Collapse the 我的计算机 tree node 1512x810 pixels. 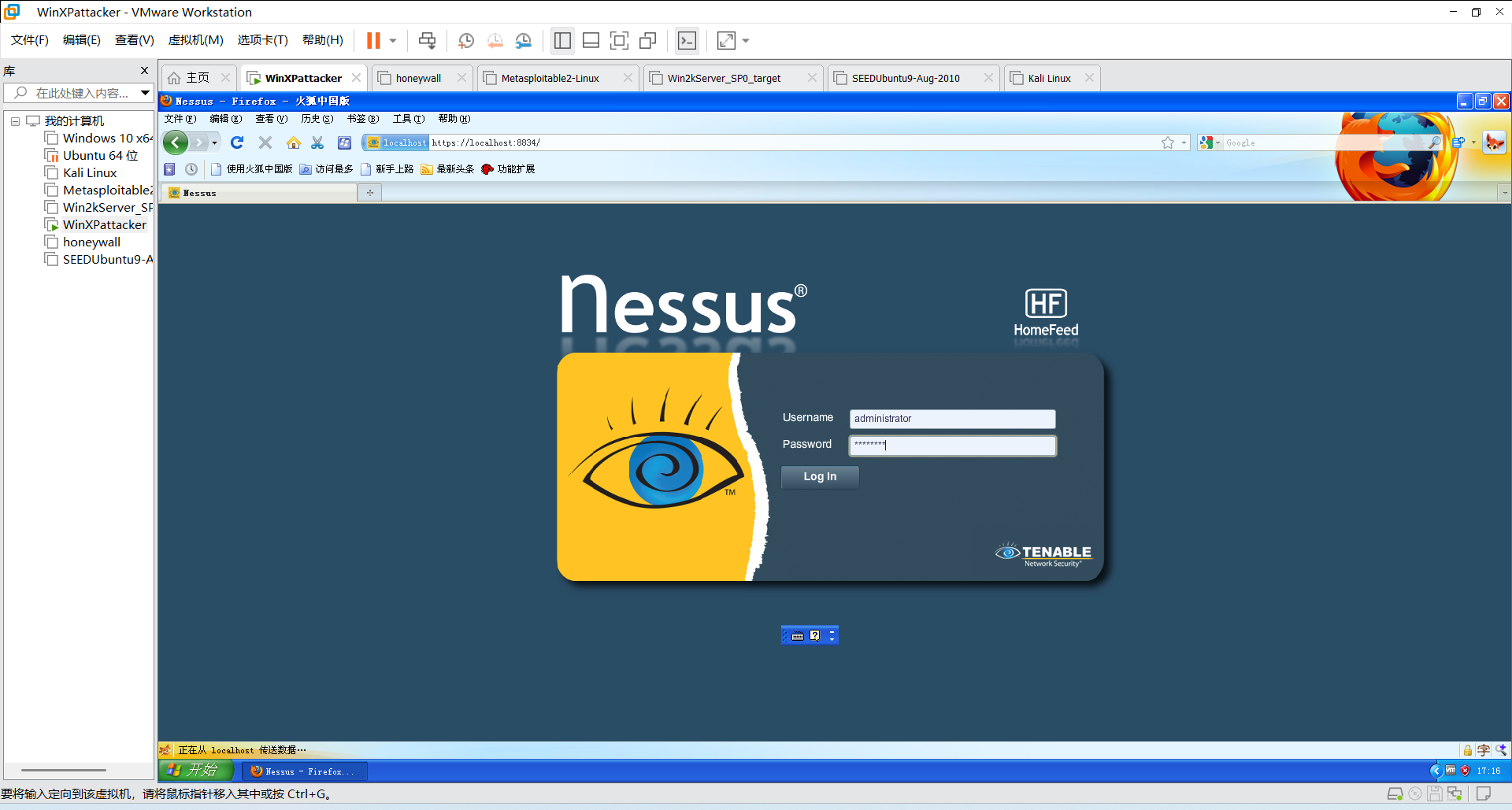pos(15,121)
